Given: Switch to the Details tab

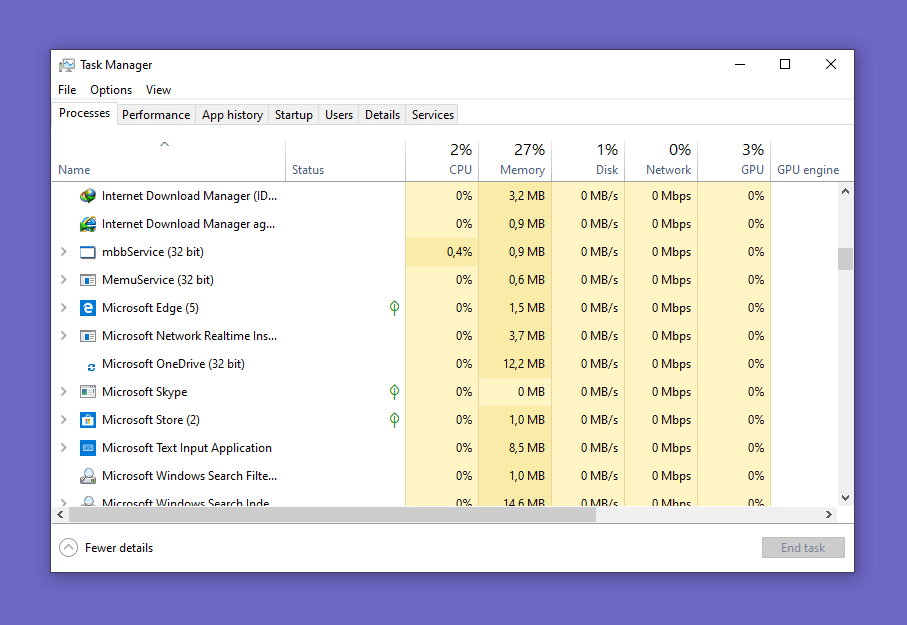Looking at the screenshot, I should click(382, 115).
